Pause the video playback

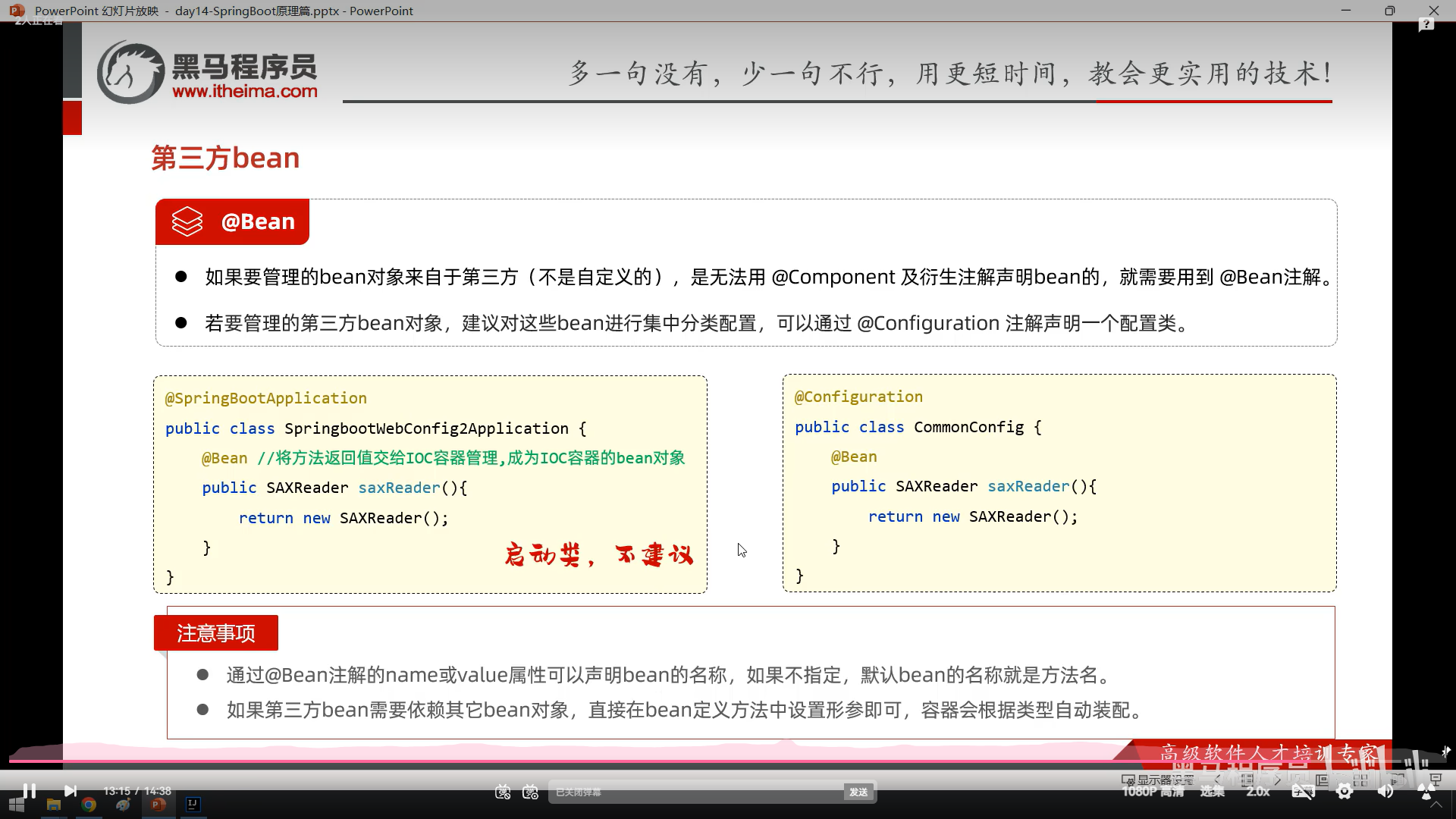(x=29, y=791)
